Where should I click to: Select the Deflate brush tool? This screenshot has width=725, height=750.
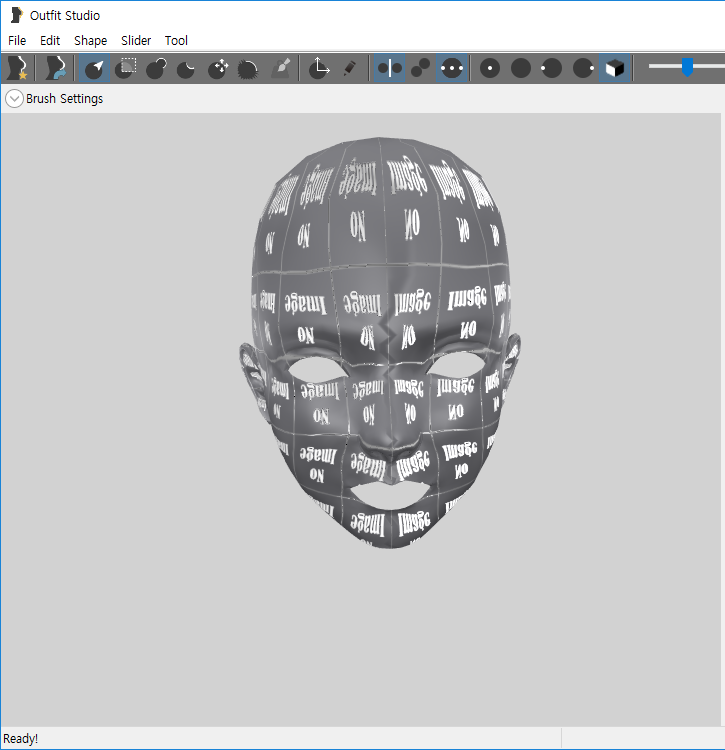pos(186,68)
